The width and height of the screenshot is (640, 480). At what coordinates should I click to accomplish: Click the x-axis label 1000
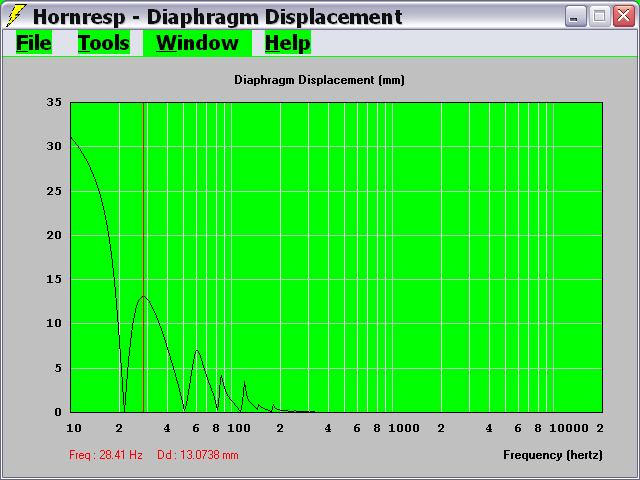click(404, 428)
